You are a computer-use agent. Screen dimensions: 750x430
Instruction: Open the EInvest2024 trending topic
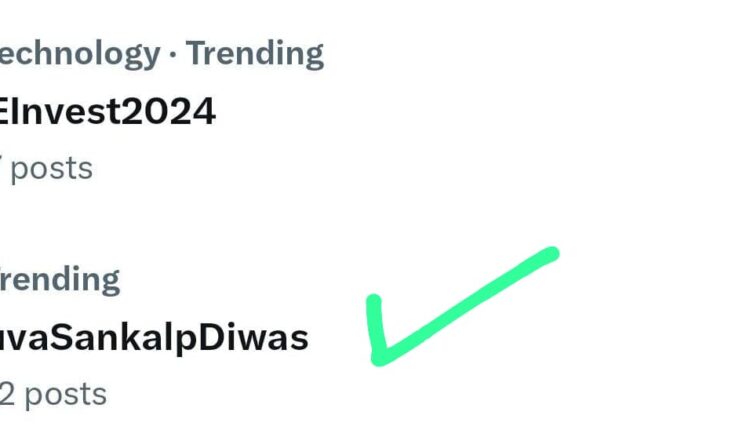point(107,111)
